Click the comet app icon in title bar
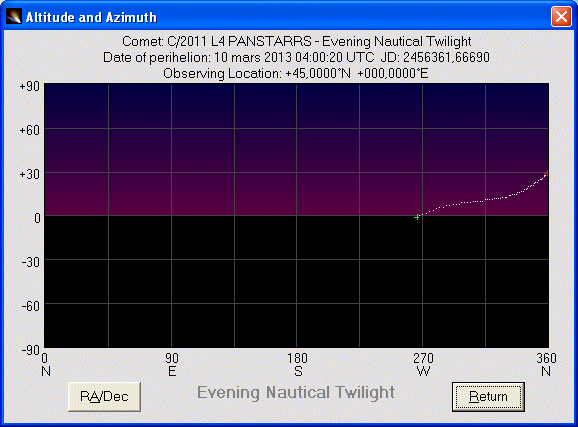 [14, 17]
